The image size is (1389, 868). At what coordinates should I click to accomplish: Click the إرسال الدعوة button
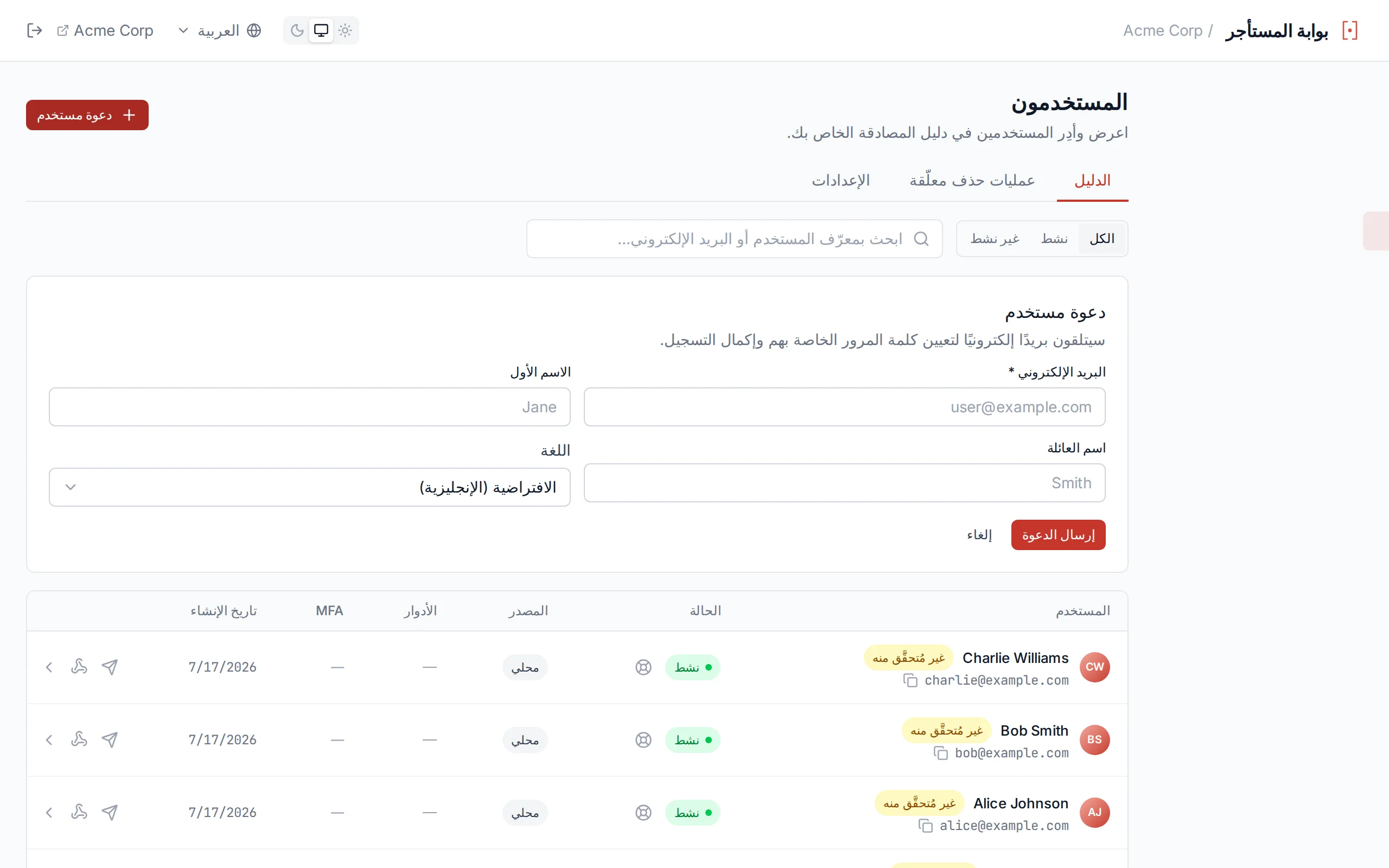[x=1058, y=535]
